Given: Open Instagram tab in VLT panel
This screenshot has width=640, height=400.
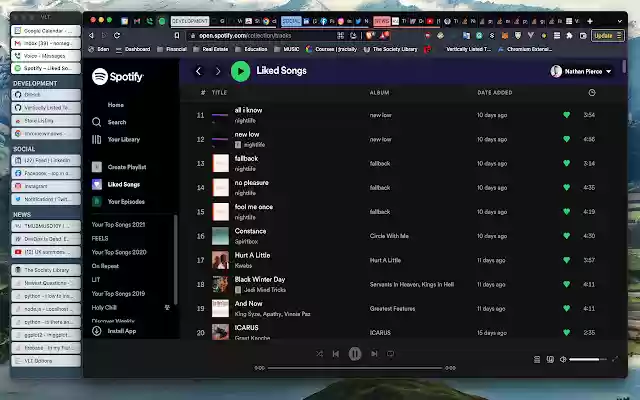Looking at the screenshot, I should pyautogui.click(x=46, y=186).
